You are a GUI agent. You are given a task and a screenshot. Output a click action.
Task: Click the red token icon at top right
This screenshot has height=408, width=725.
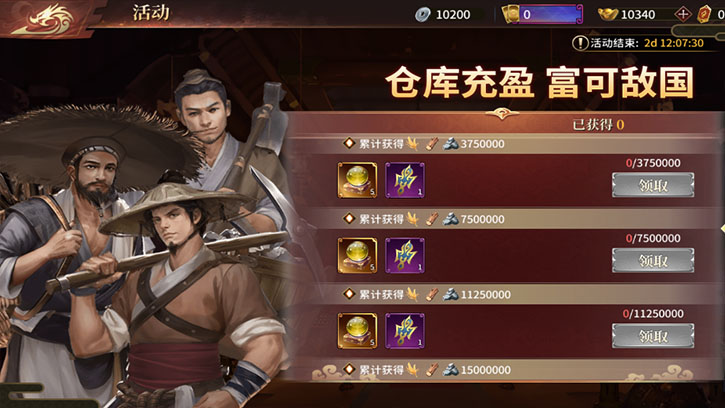[x=704, y=14]
